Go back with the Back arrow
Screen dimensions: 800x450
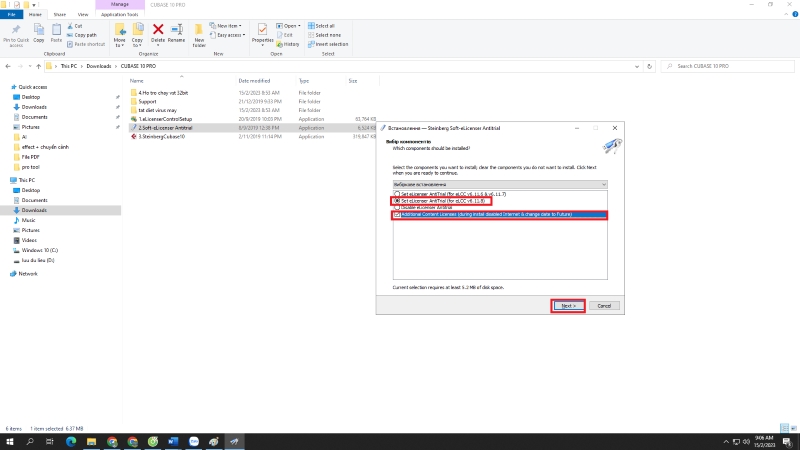(x=8, y=66)
